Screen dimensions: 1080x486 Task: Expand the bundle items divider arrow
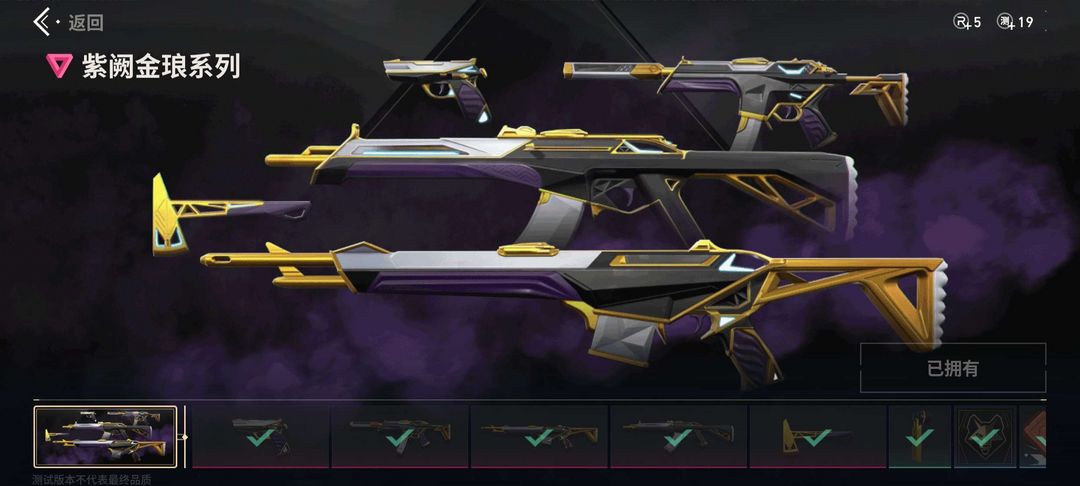click(x=184, y=436)
